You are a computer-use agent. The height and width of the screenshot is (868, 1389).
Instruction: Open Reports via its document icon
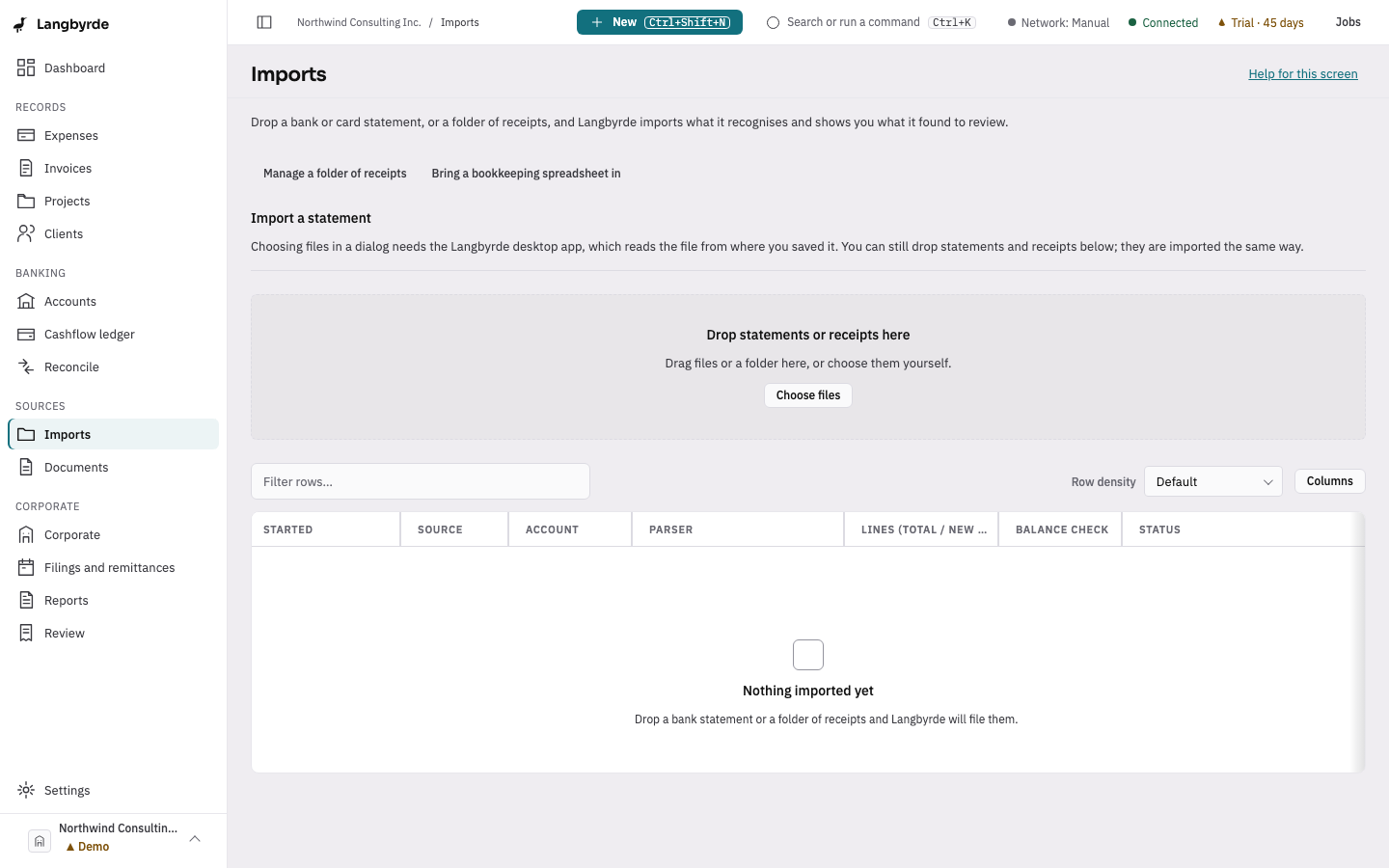[26, 600]
